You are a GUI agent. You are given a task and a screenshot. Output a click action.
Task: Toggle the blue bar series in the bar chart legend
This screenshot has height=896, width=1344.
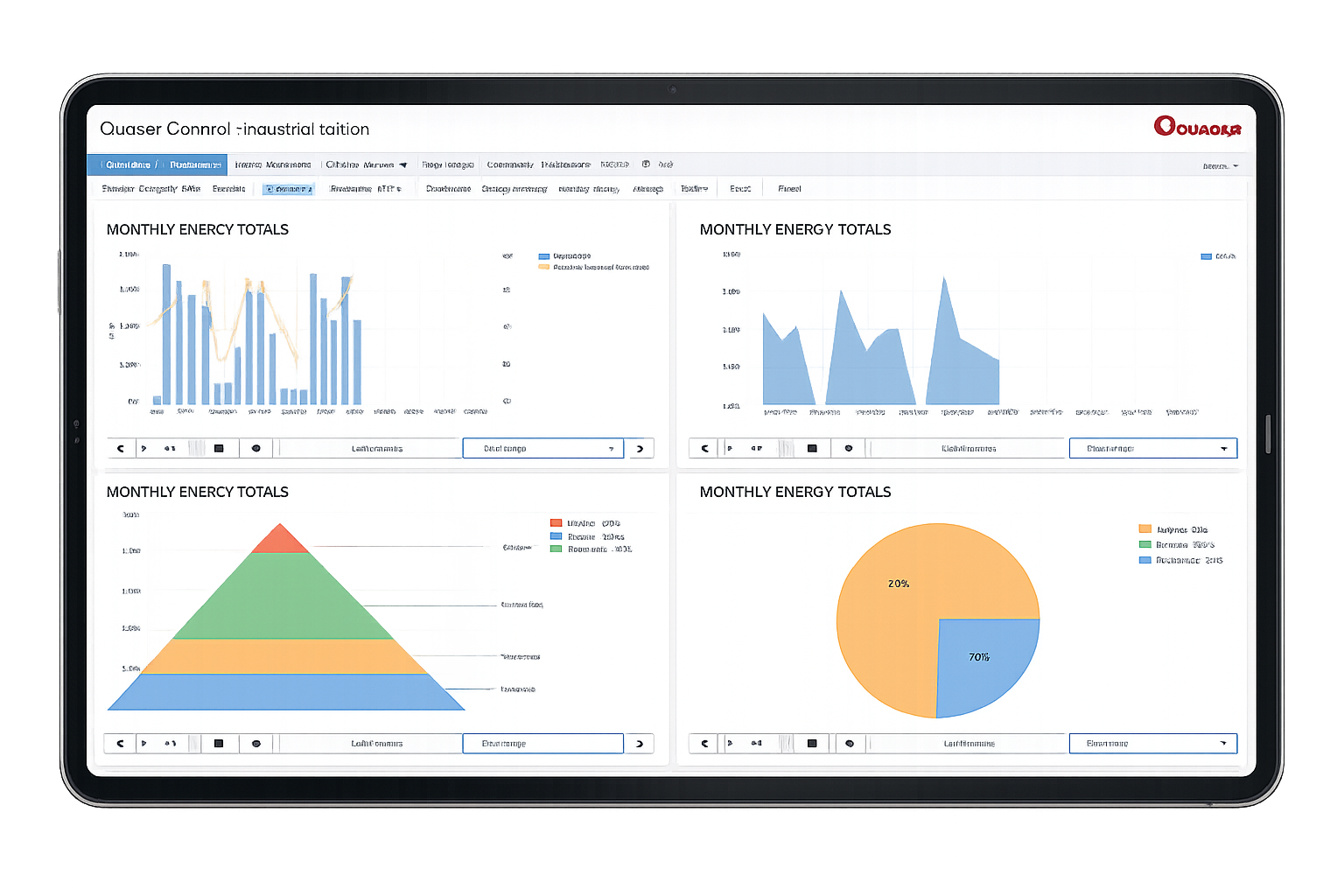pos(564,256)
